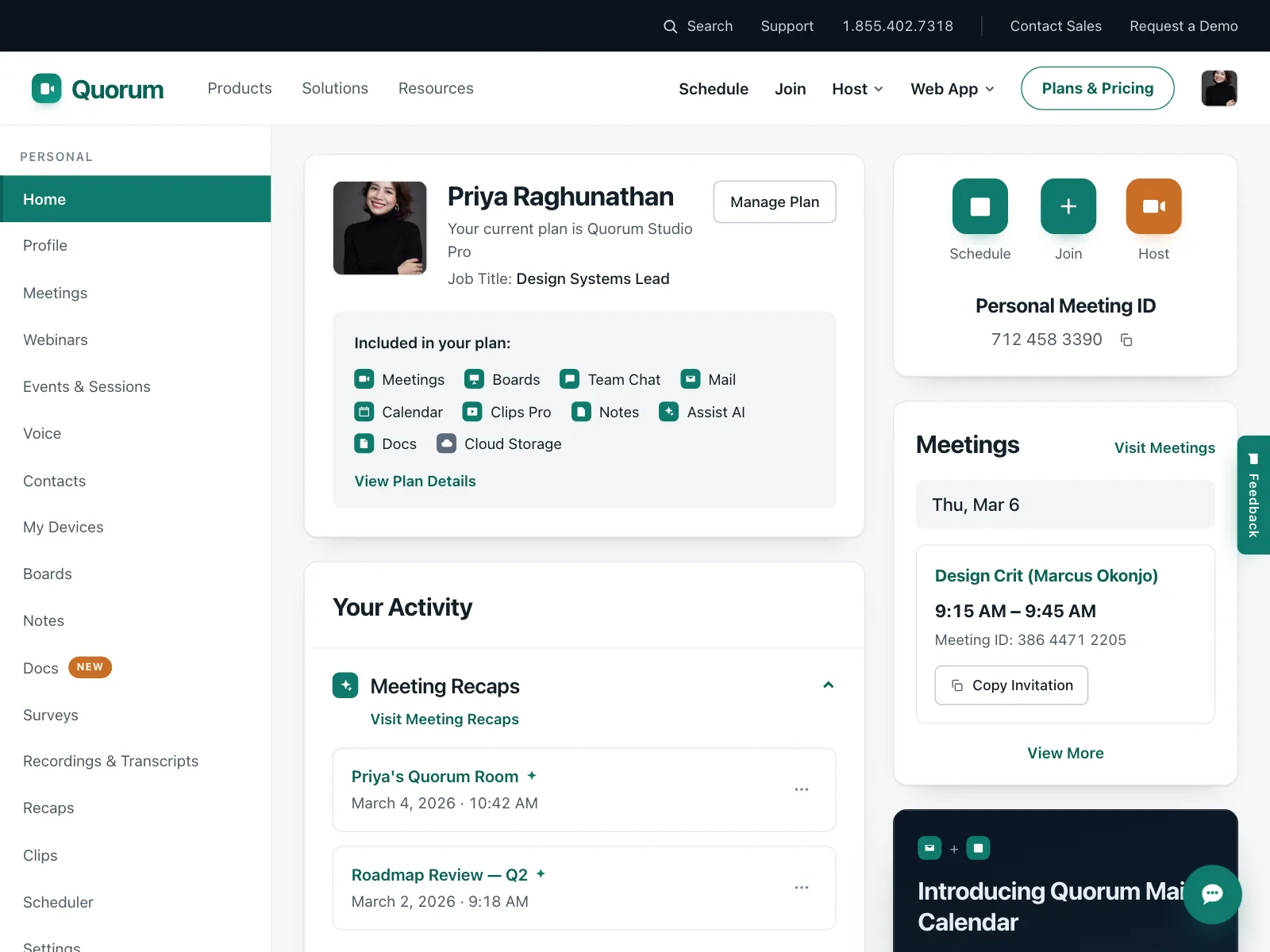Click the Plans & Pricing button
This screenshot has height=952, width=1270.
click(x=1098, y=88)
